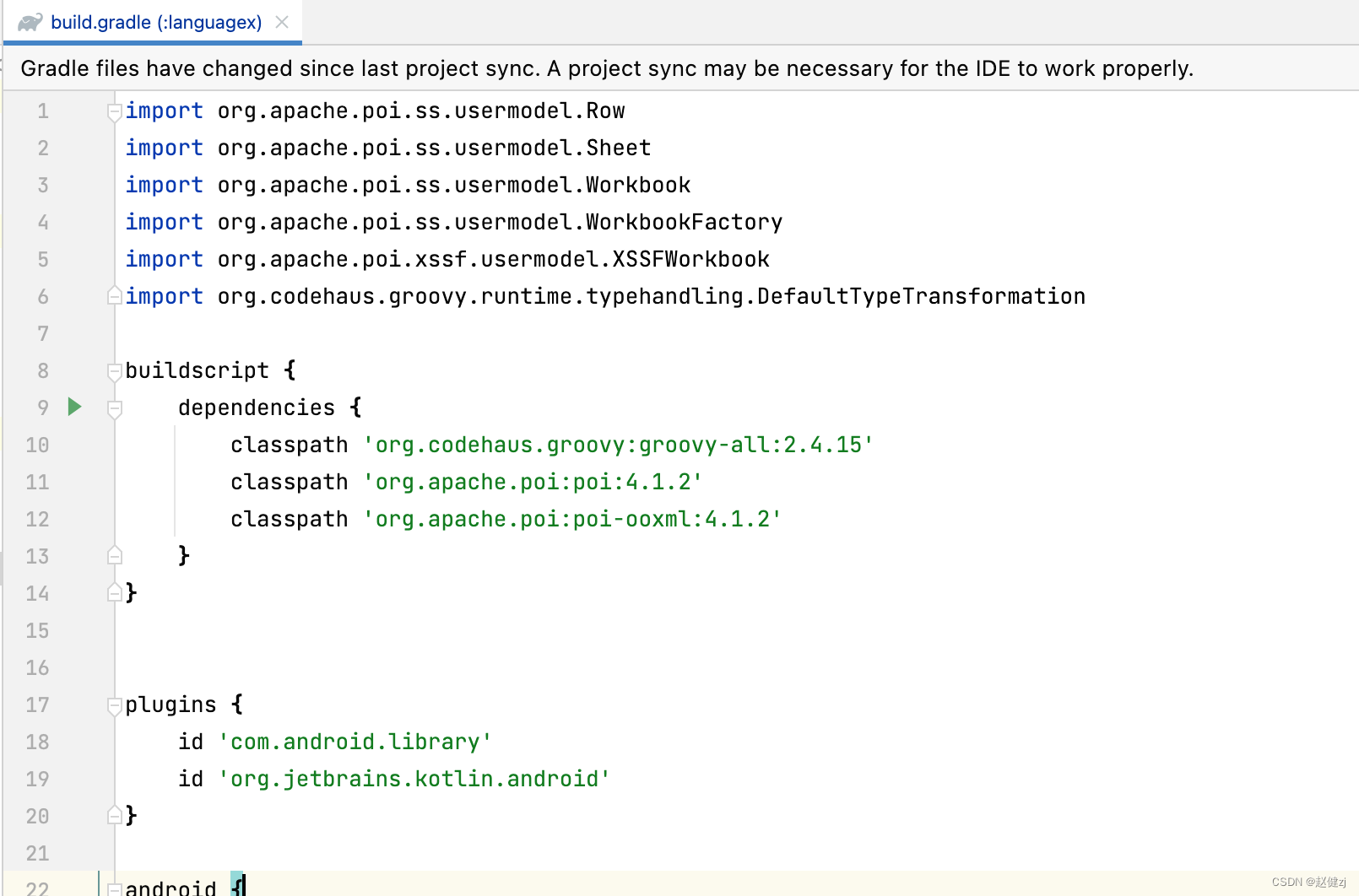The image size is (1359, 896).
Task: Click the fold-end marker at line 6
Action: [115, 295]
